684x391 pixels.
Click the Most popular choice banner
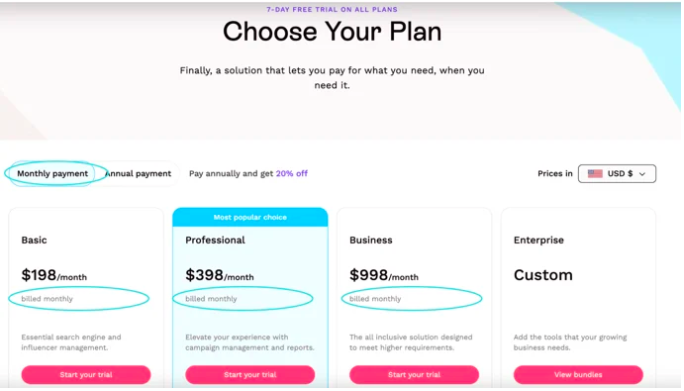pos(250,217)
